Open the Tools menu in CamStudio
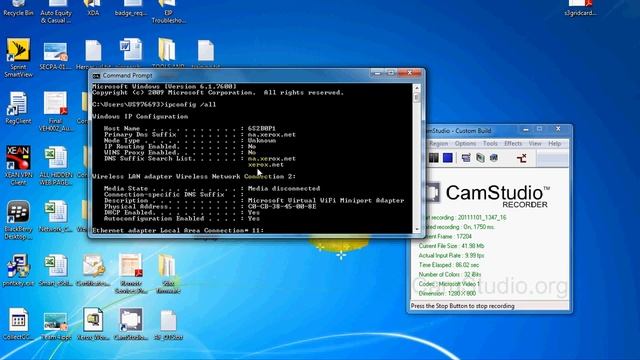The image size is (640, 360). point(490,144)
